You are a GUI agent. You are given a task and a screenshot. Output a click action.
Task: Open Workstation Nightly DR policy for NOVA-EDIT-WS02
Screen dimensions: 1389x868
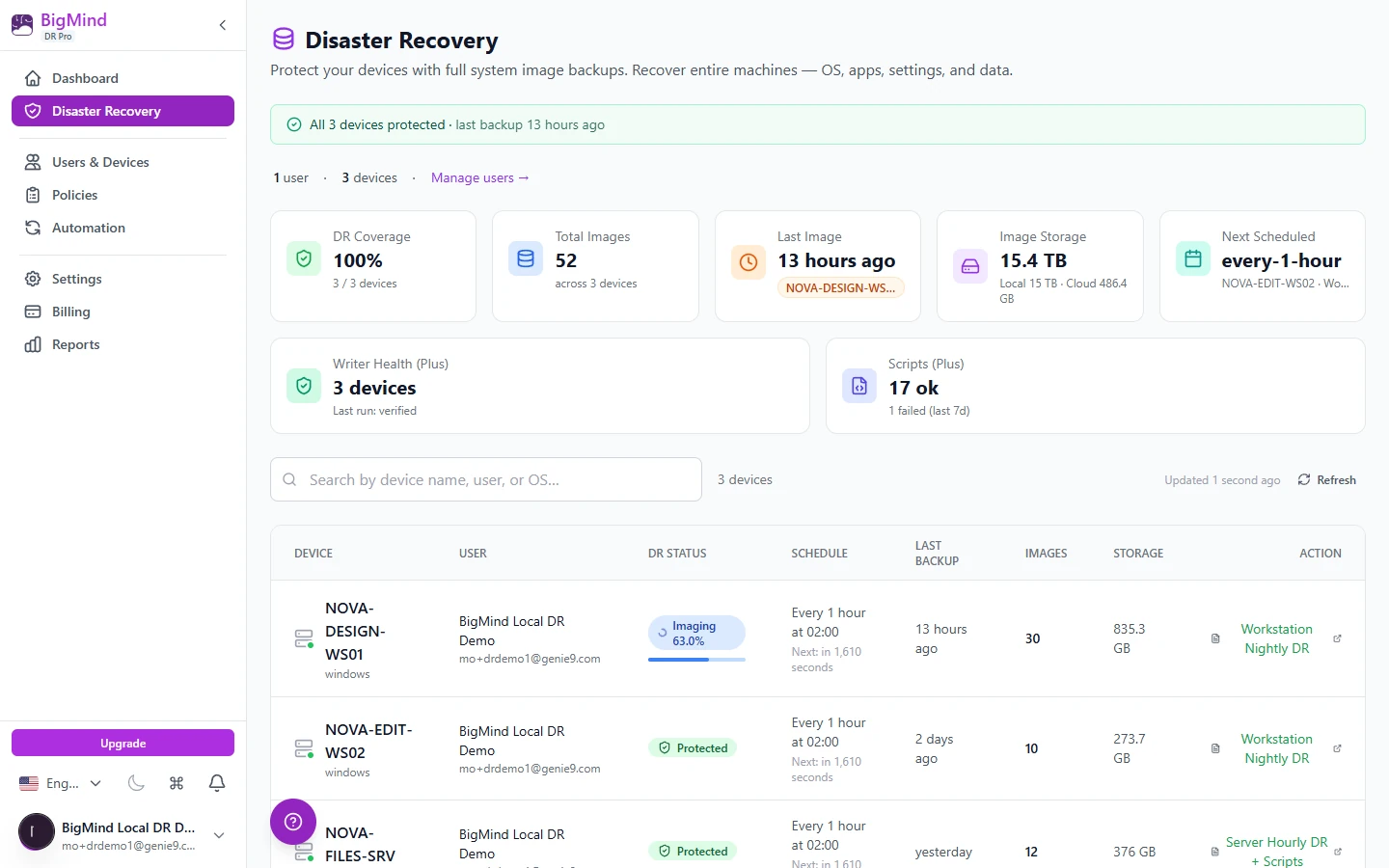(1276, 748)
